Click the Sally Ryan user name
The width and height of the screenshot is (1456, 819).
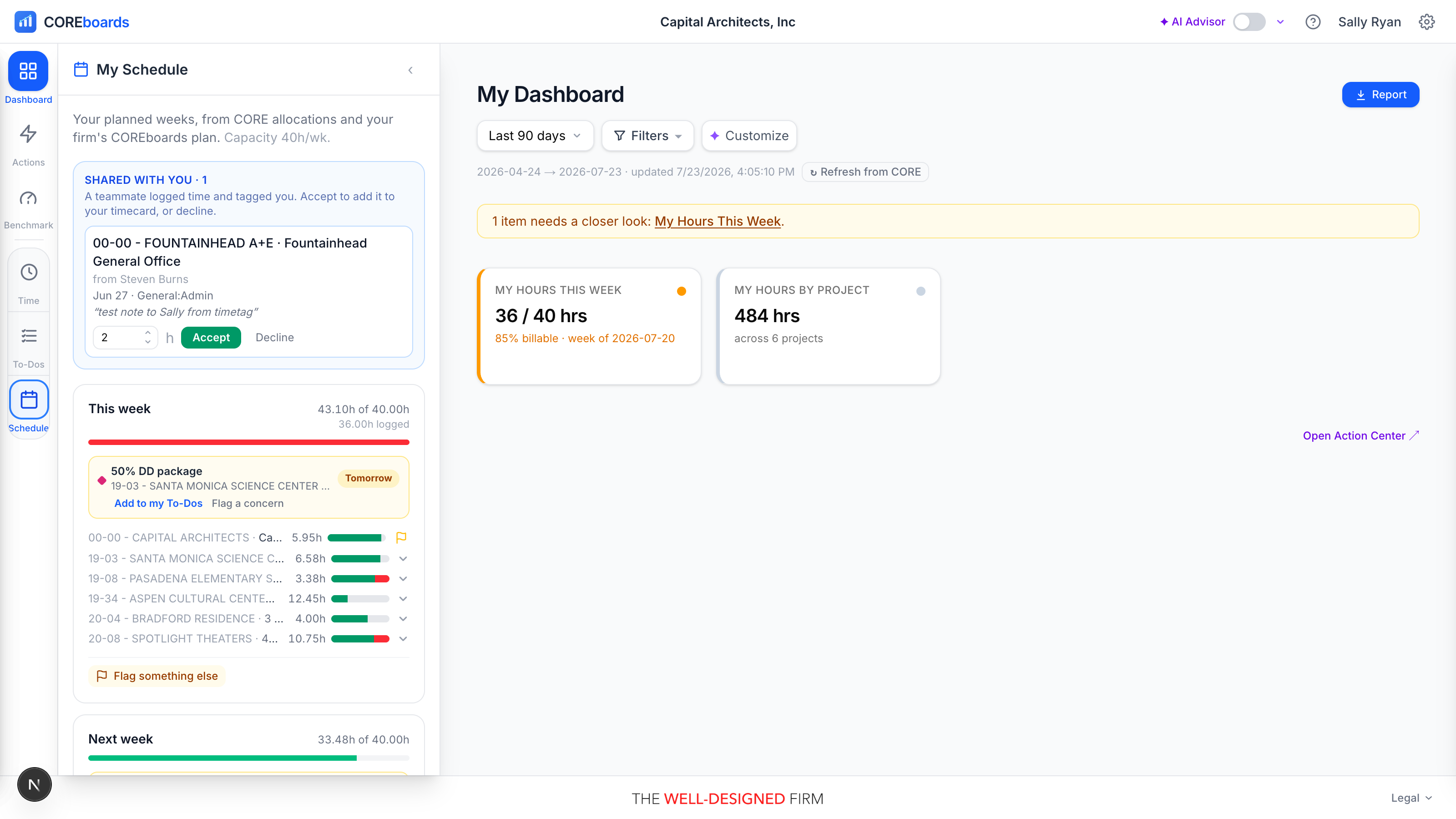tap(1369, 22)
